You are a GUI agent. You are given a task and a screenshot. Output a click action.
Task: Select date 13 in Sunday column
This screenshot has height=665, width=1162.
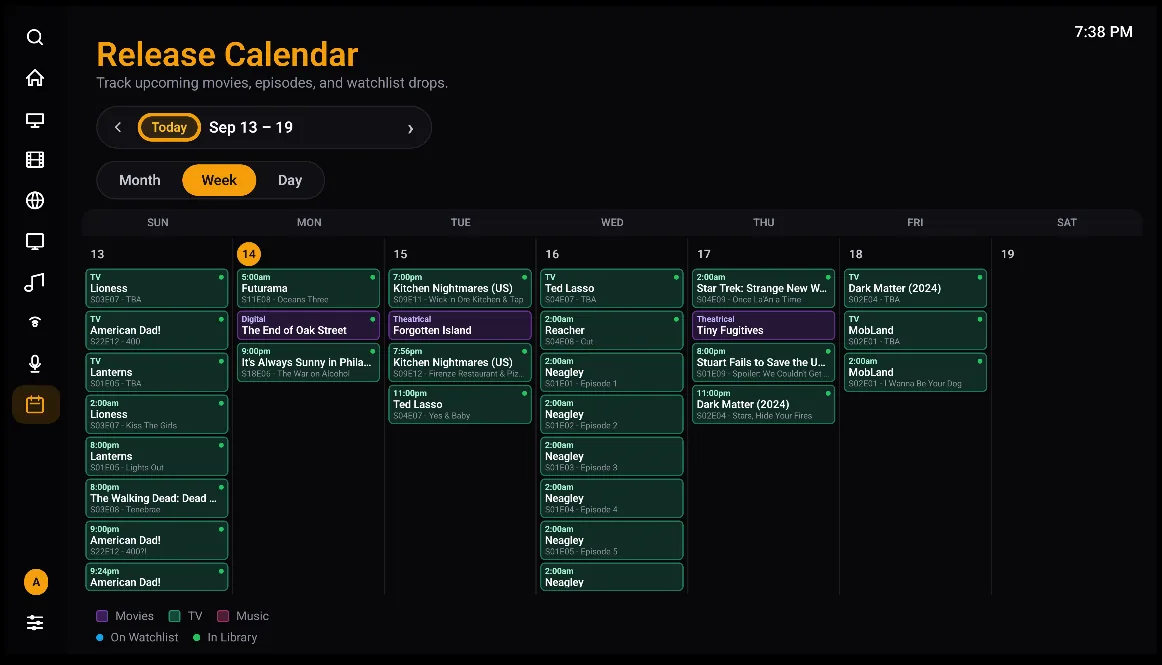[x=98, y=254]
